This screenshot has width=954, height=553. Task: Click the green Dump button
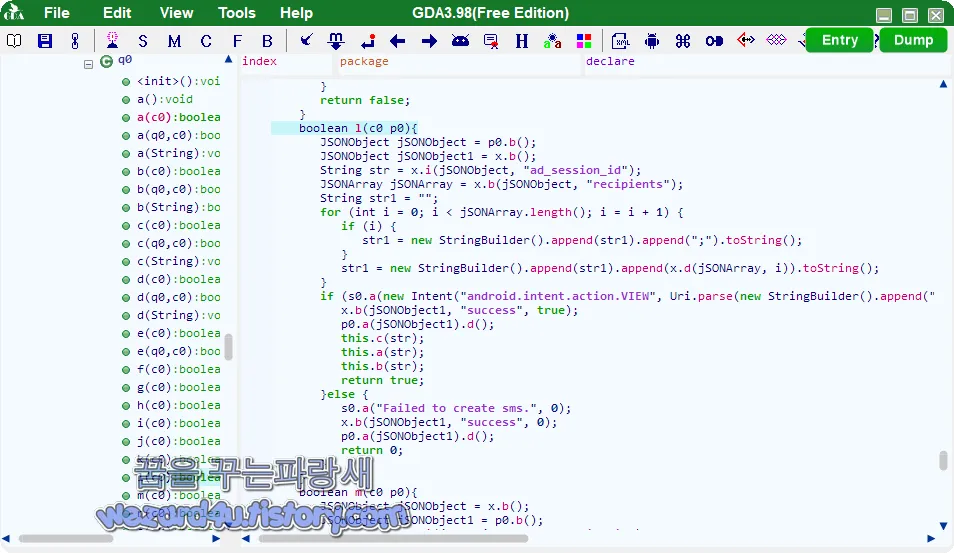913,40
